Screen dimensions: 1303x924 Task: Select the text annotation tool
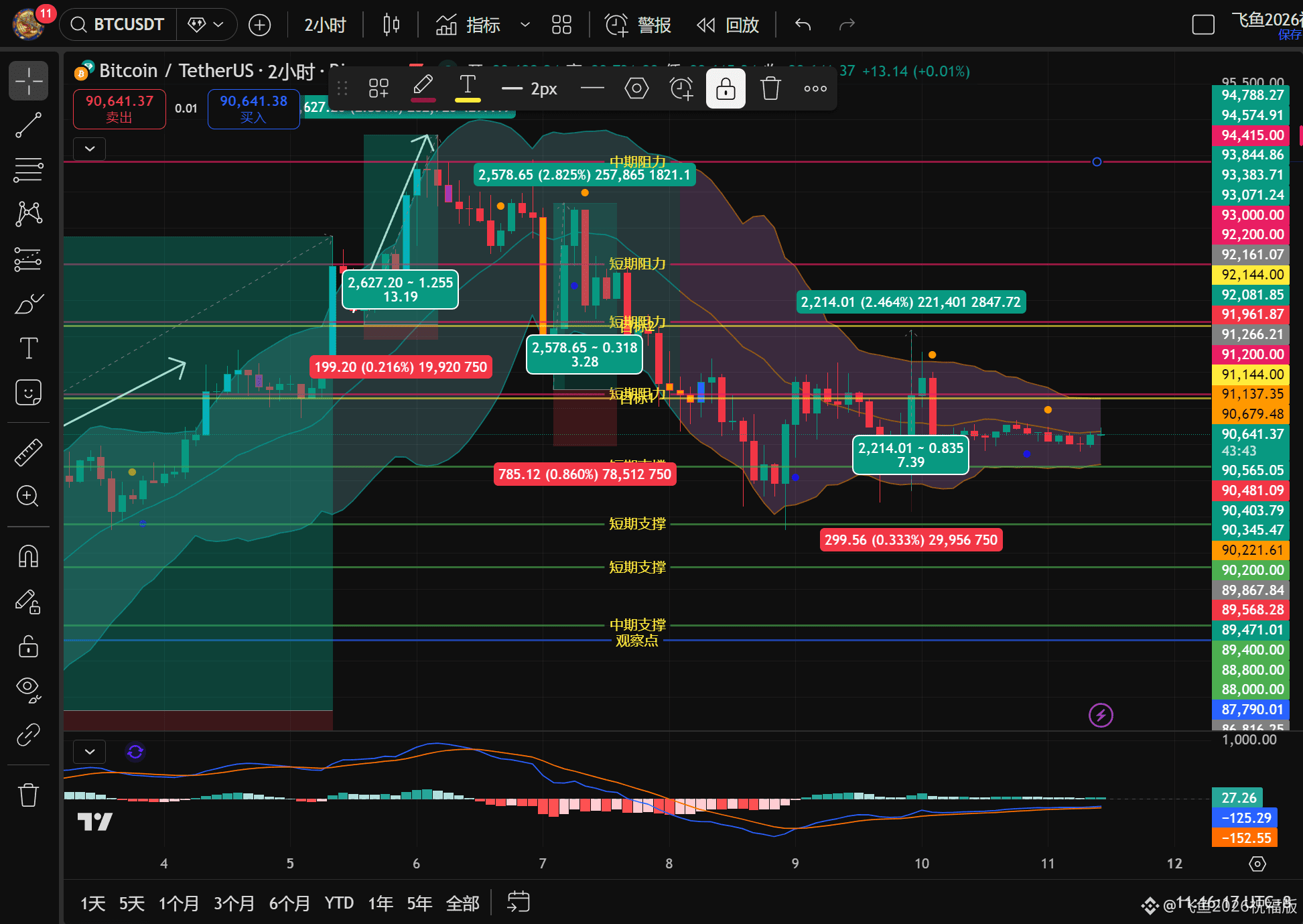(x=28, y=348)
